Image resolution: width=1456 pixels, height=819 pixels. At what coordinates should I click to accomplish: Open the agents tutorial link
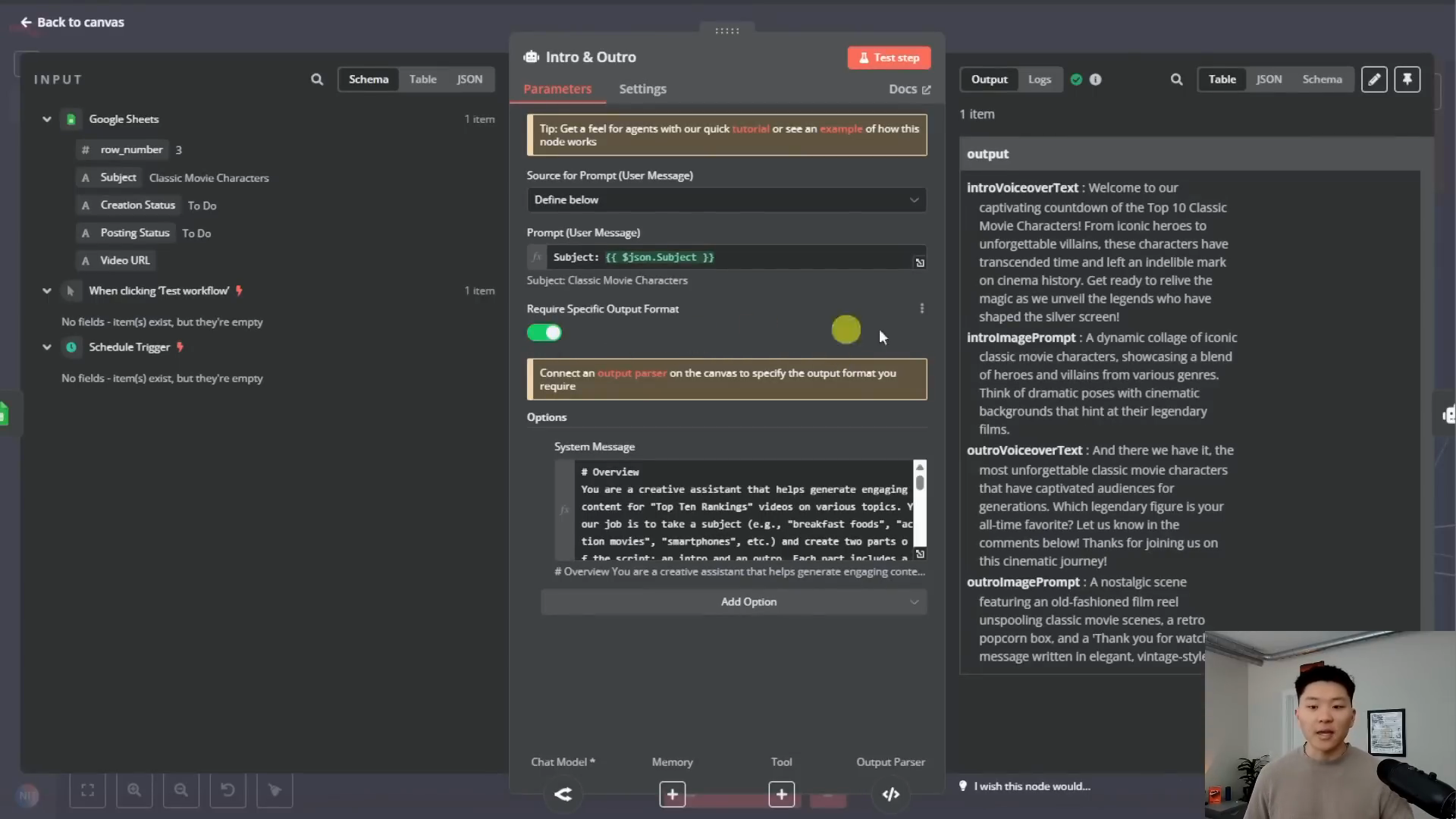point(751,128)
